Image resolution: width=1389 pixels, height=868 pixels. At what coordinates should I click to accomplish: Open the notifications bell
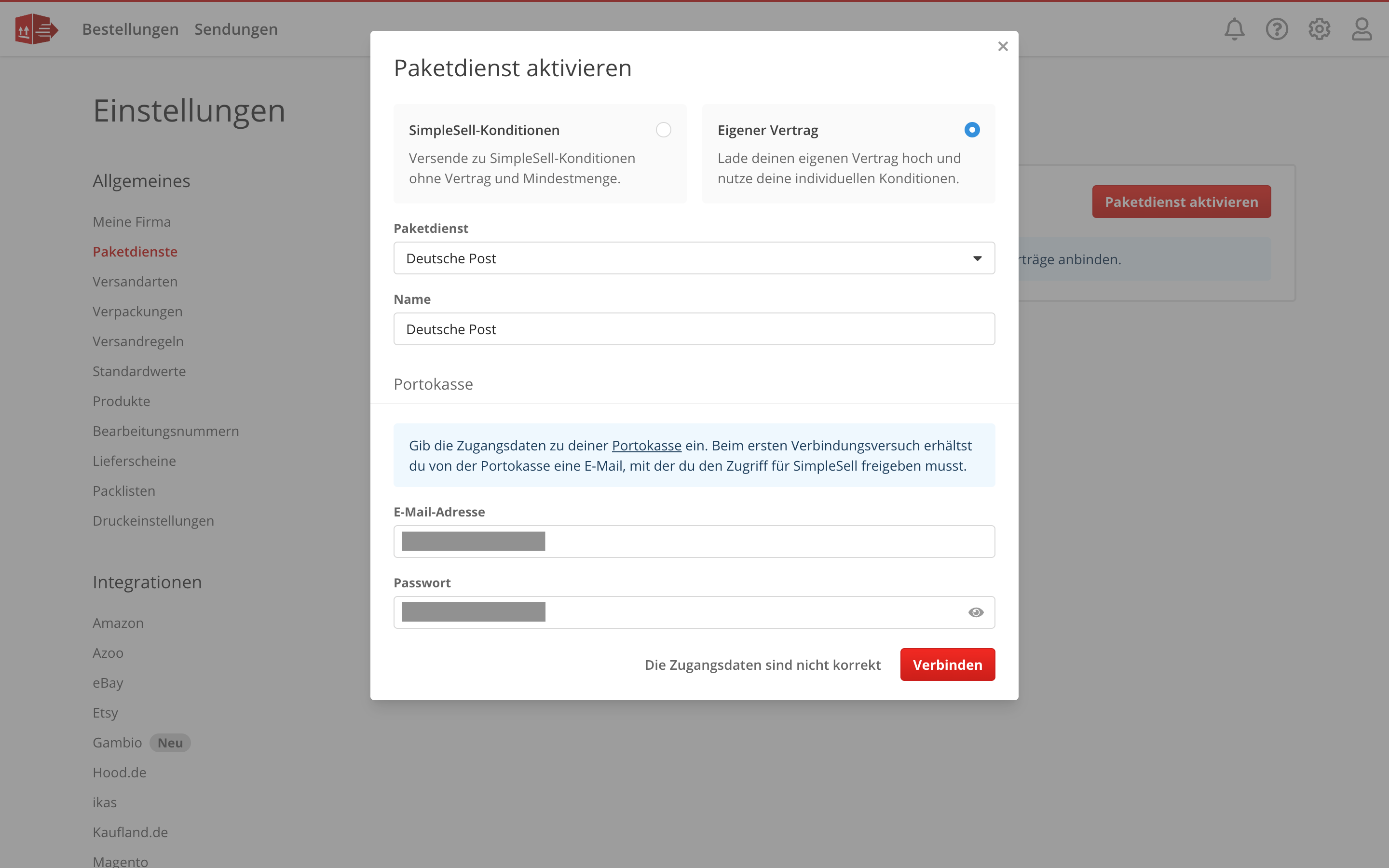coord(1234,29)
